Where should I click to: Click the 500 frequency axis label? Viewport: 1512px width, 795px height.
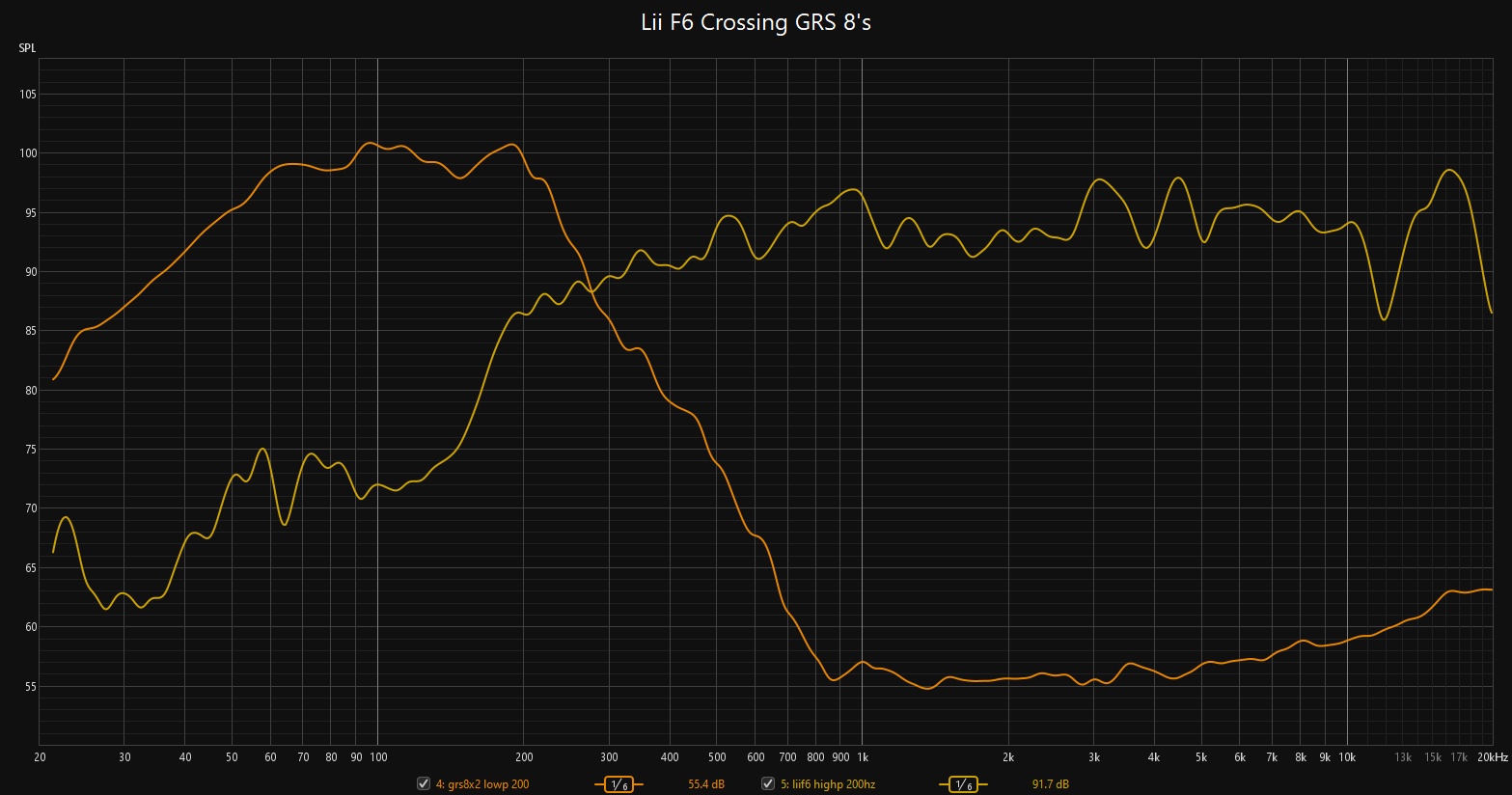pos(717,757)
